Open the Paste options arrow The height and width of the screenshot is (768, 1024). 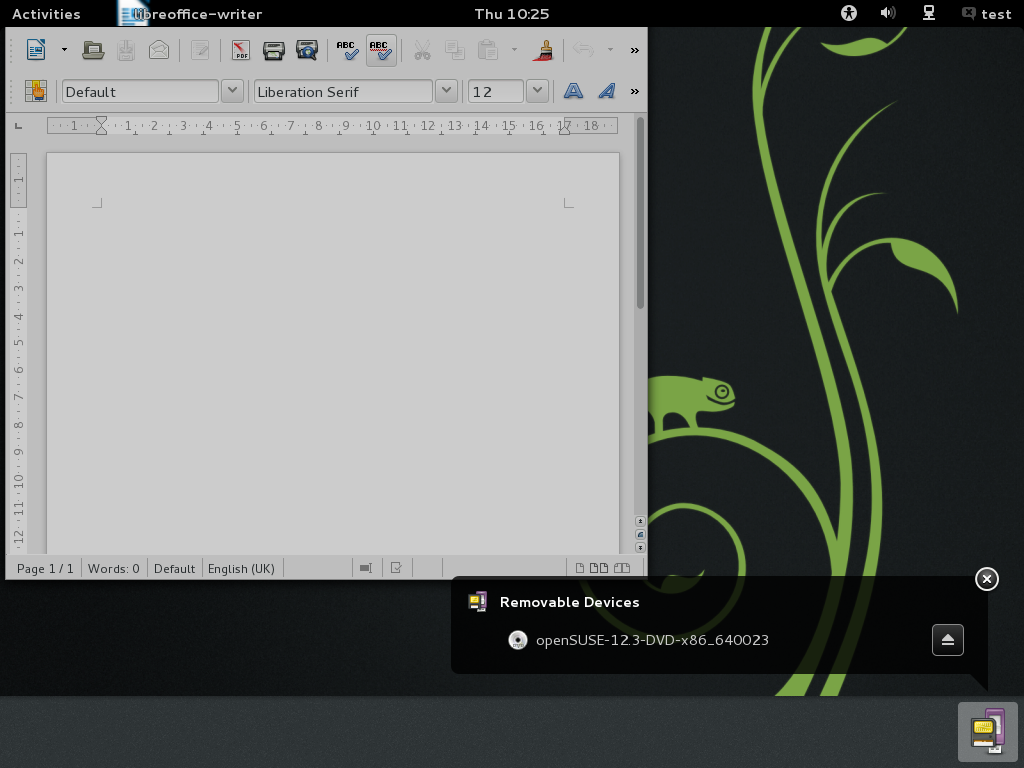(x=514, y=50)
